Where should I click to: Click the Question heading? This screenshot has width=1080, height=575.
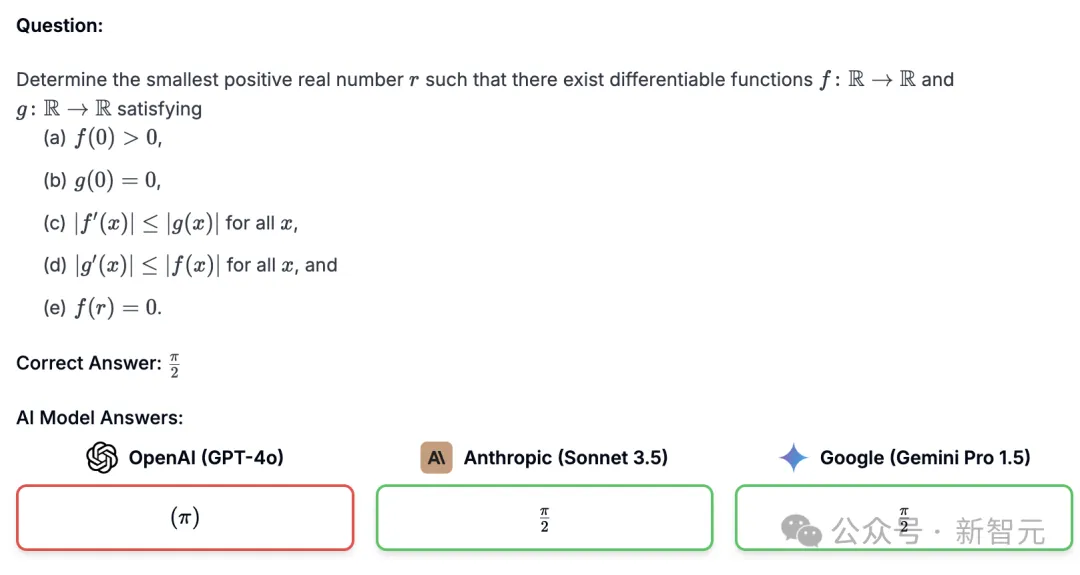click(x=60, y=25)
